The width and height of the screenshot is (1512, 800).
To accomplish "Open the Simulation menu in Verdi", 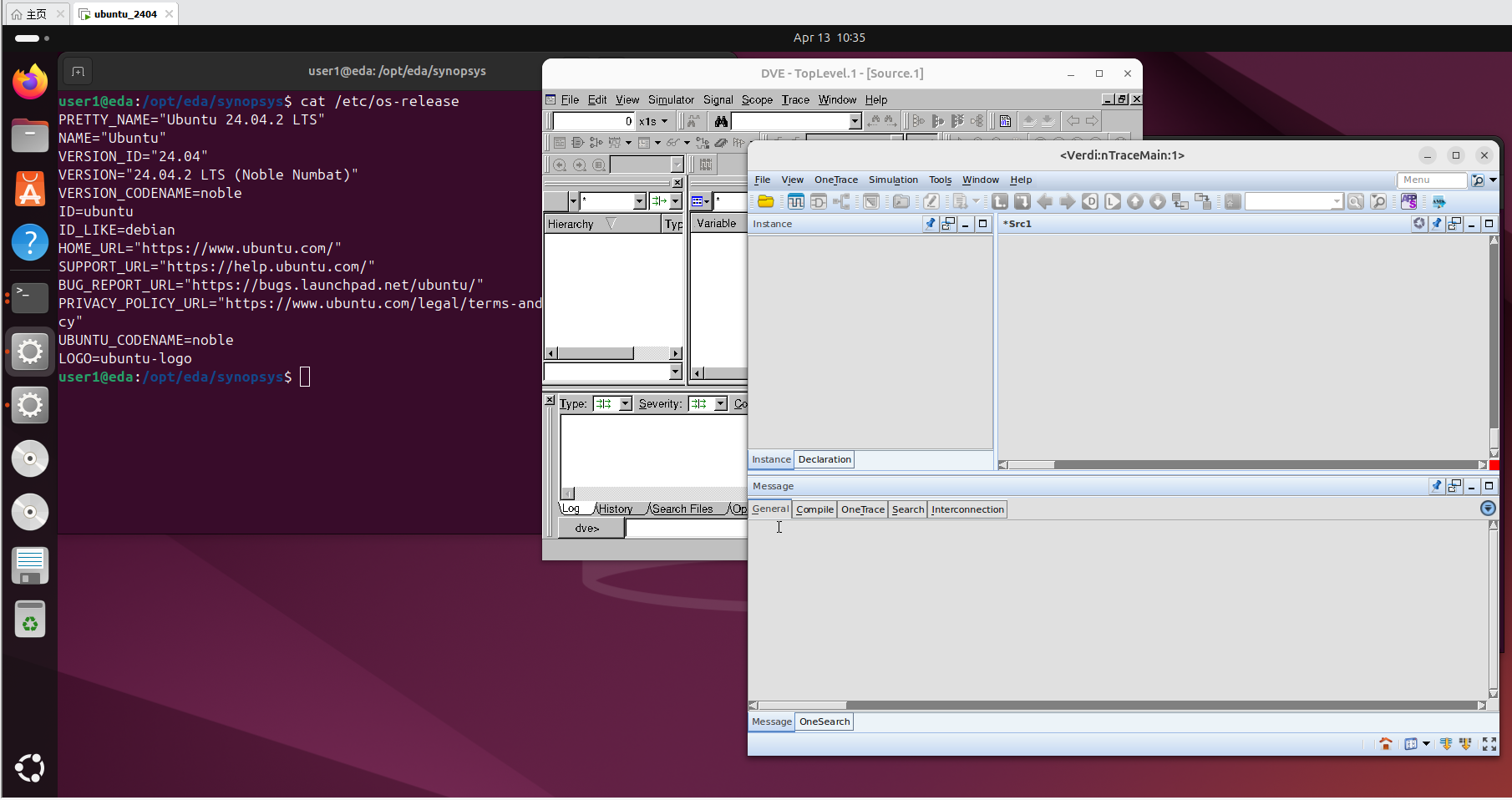I will tap(893, 180).
